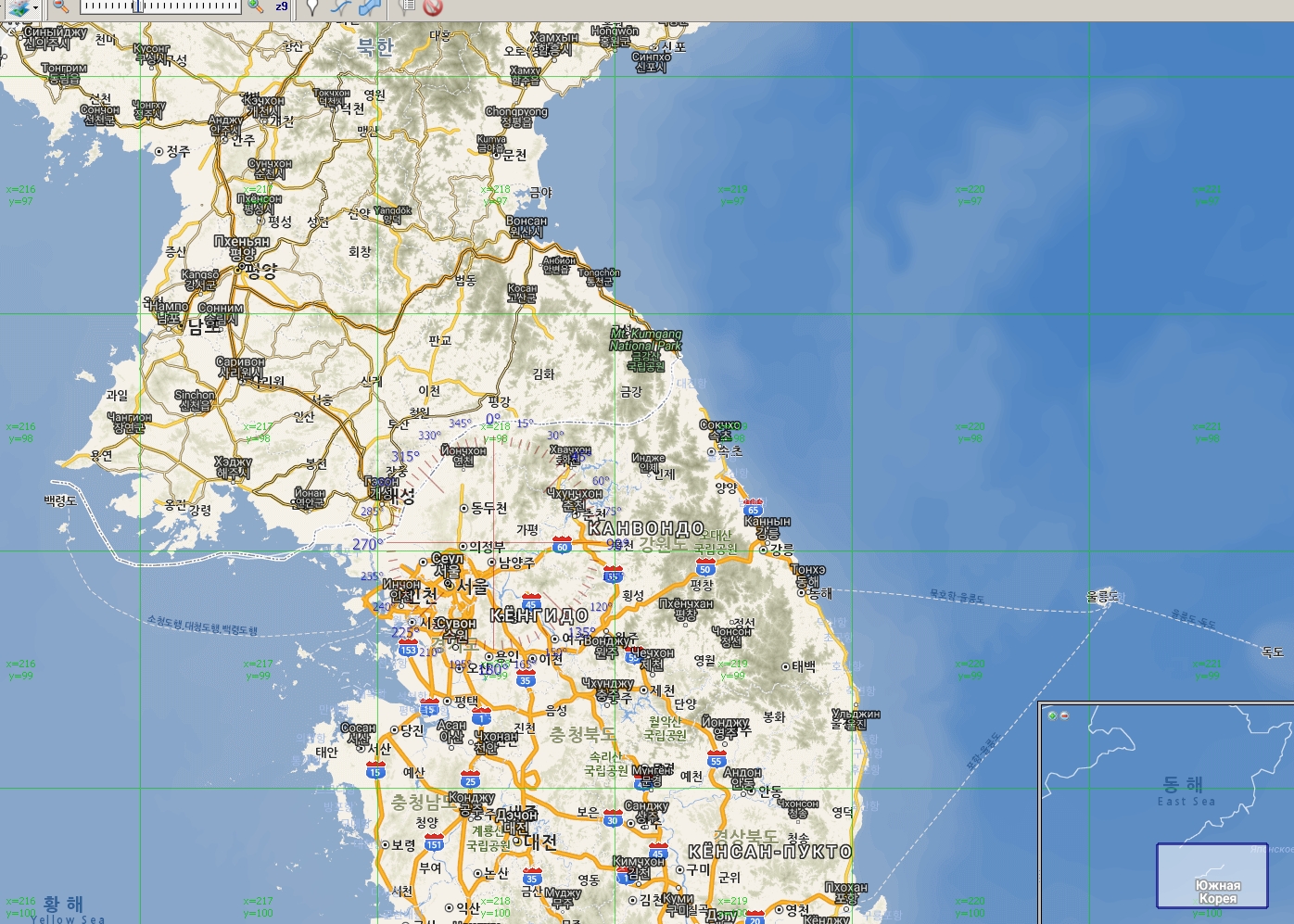
Task: Zoom out the minimap with red minus
Action: pyautogui.click(x=1064, y=715)
